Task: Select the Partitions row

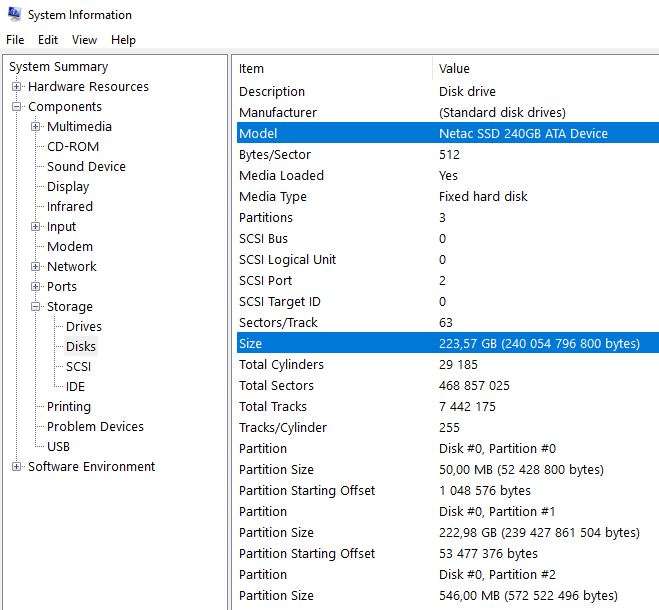Action: (448, 218)
